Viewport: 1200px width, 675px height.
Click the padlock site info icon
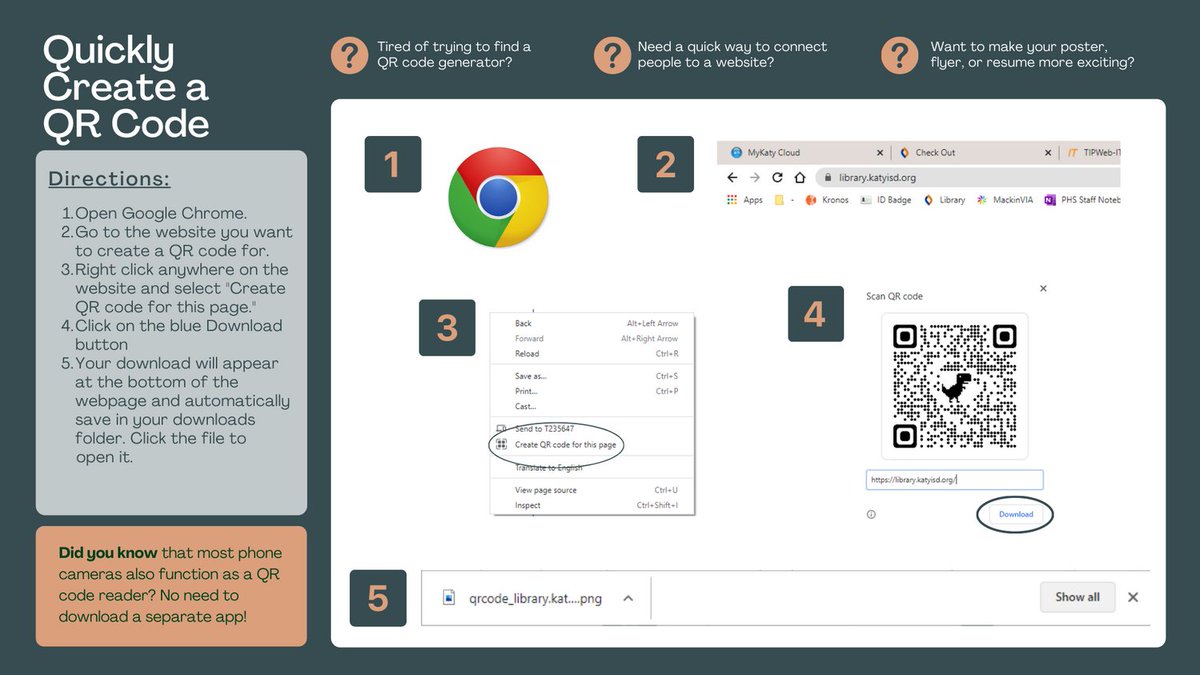coord(828,178)
